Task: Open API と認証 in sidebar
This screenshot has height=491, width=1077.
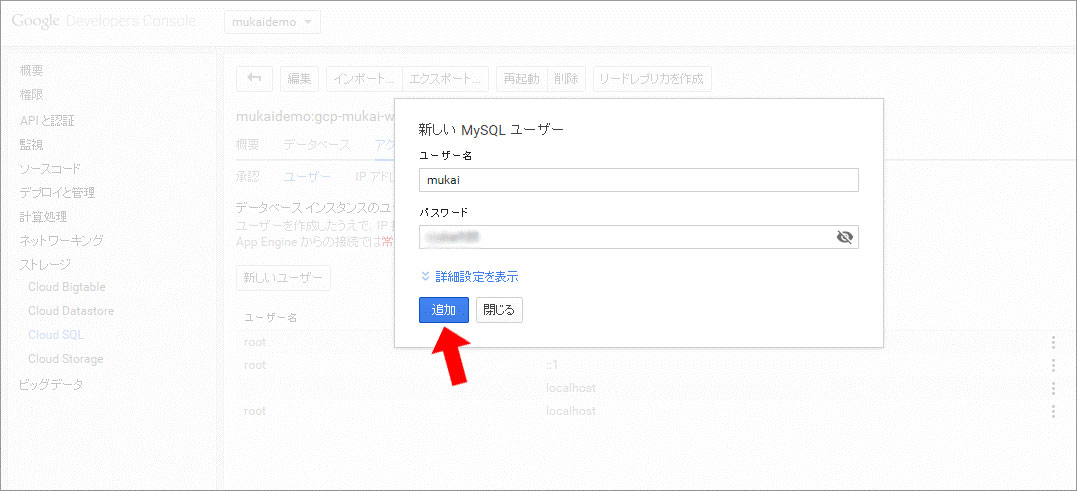Action: (x=47, y=121)
